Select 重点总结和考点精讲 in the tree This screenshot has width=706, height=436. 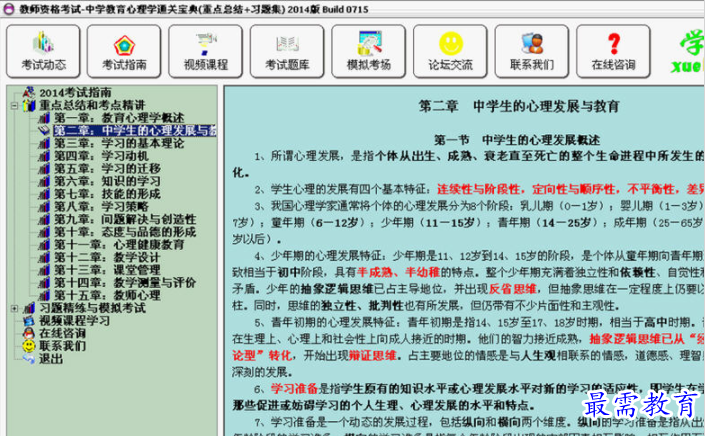coord(92,105)
